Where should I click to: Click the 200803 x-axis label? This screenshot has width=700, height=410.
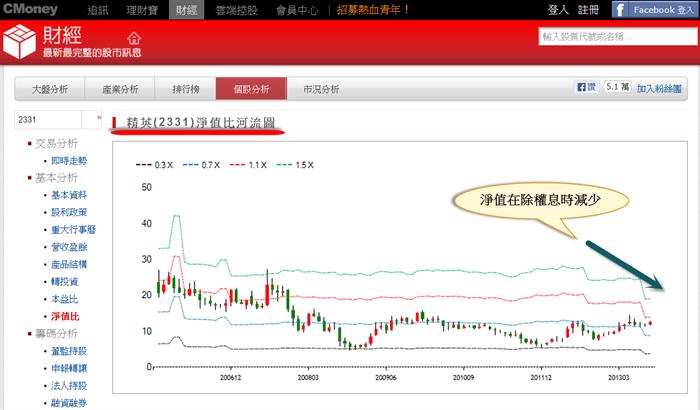click(x=308, y=377)
